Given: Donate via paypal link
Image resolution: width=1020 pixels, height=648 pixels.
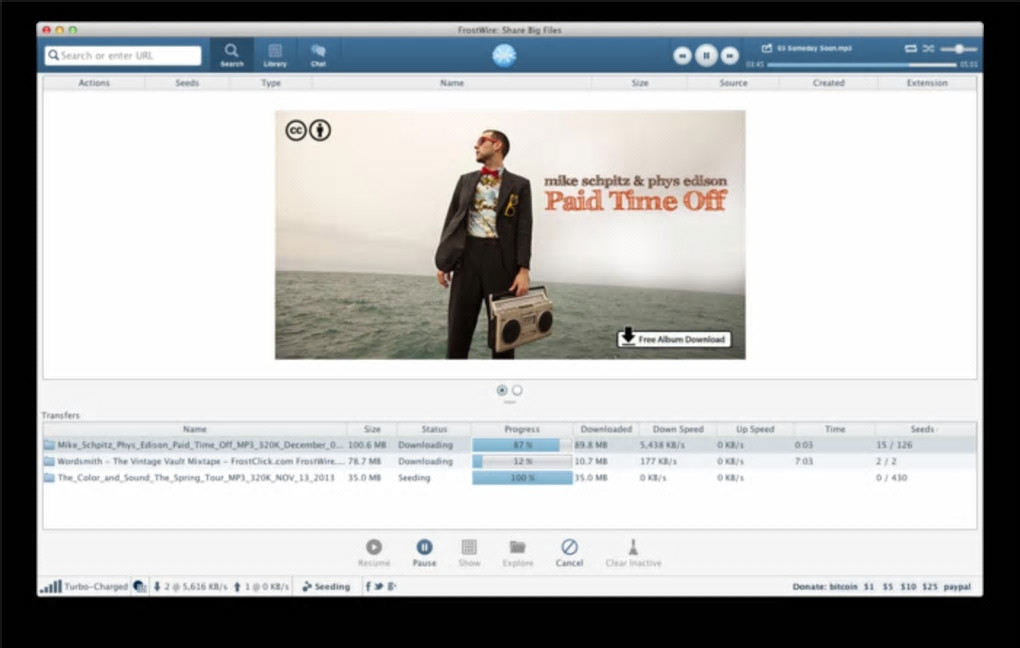Looking at the screenshot, I should [x=957, y=586].
